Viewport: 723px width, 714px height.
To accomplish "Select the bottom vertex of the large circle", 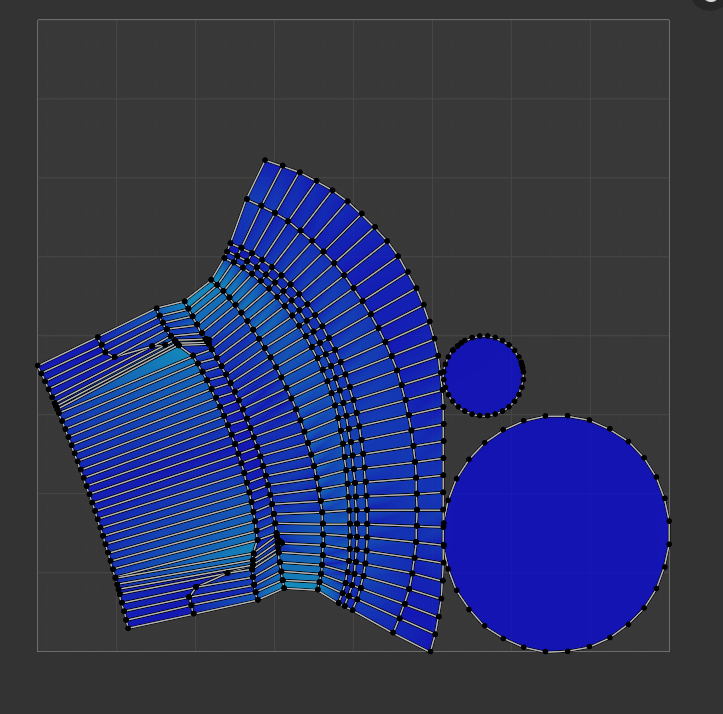I will 547,651.
